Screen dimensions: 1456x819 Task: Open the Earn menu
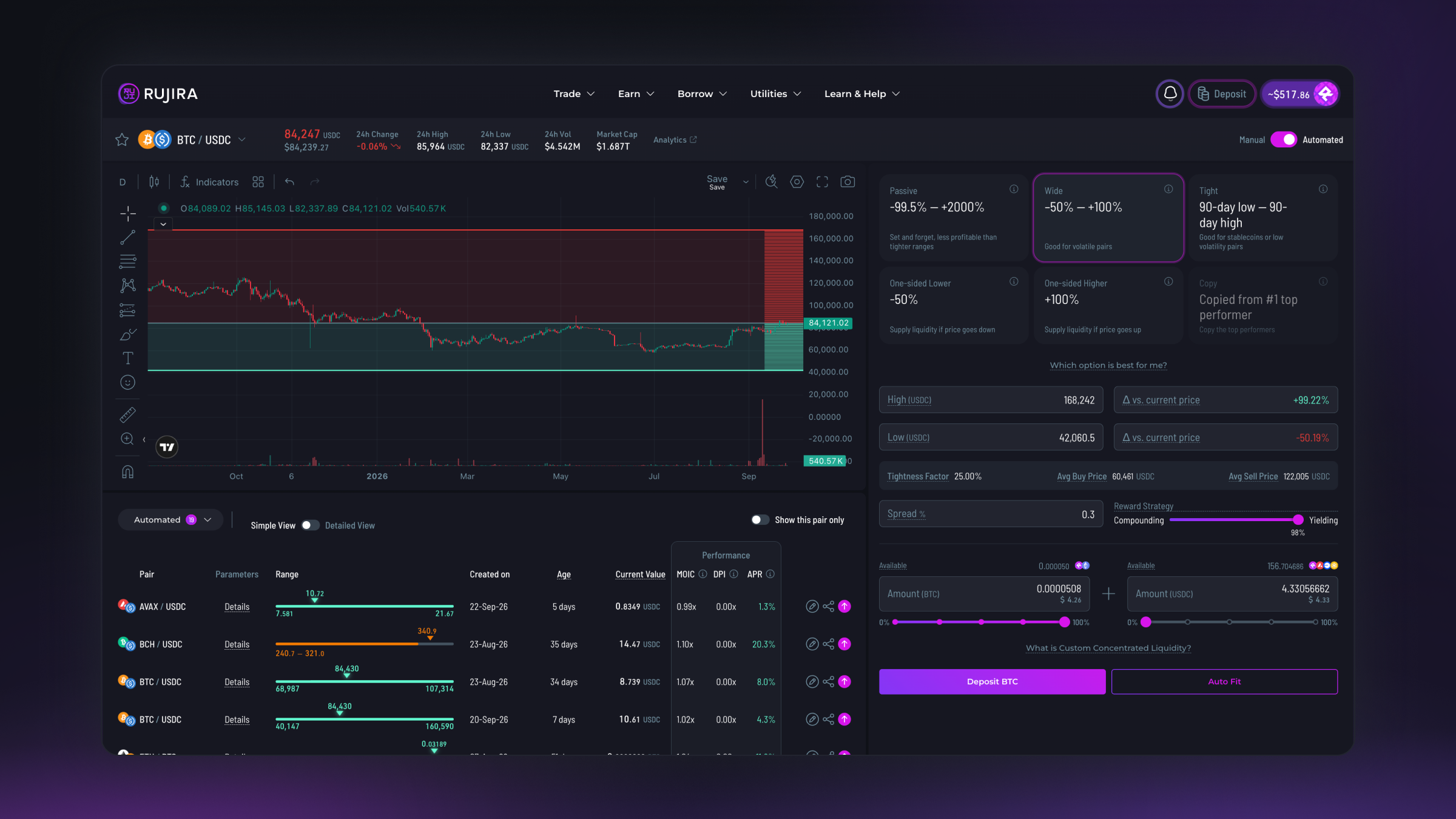click(x=636, y=94)
